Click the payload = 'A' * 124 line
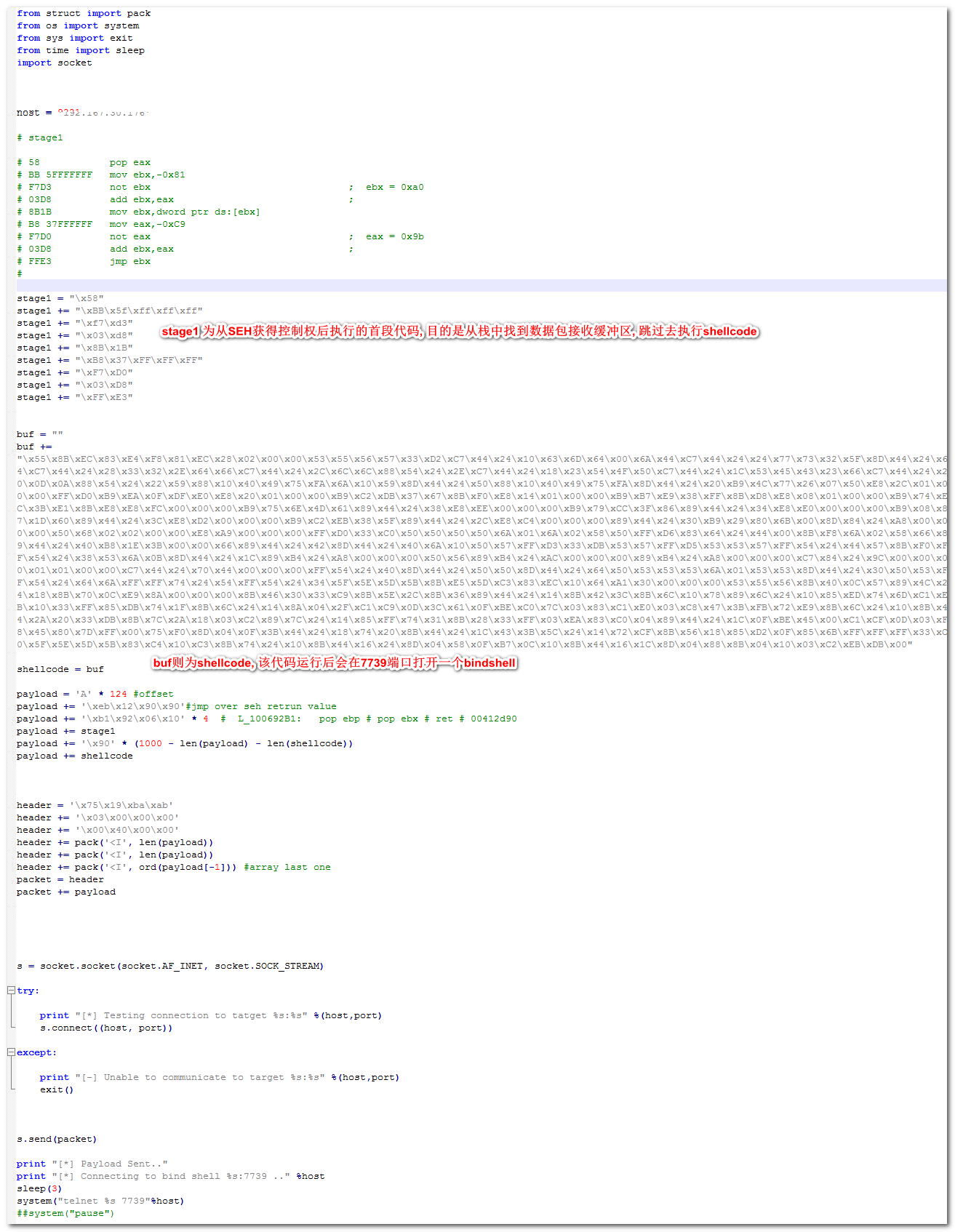 (95, 694)
